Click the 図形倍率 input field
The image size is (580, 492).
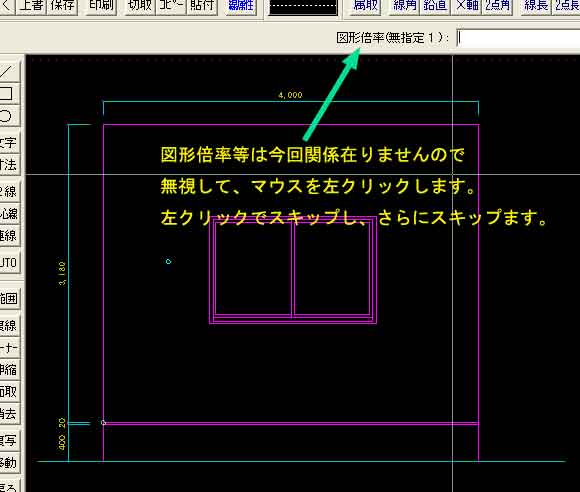coord(518,38)
